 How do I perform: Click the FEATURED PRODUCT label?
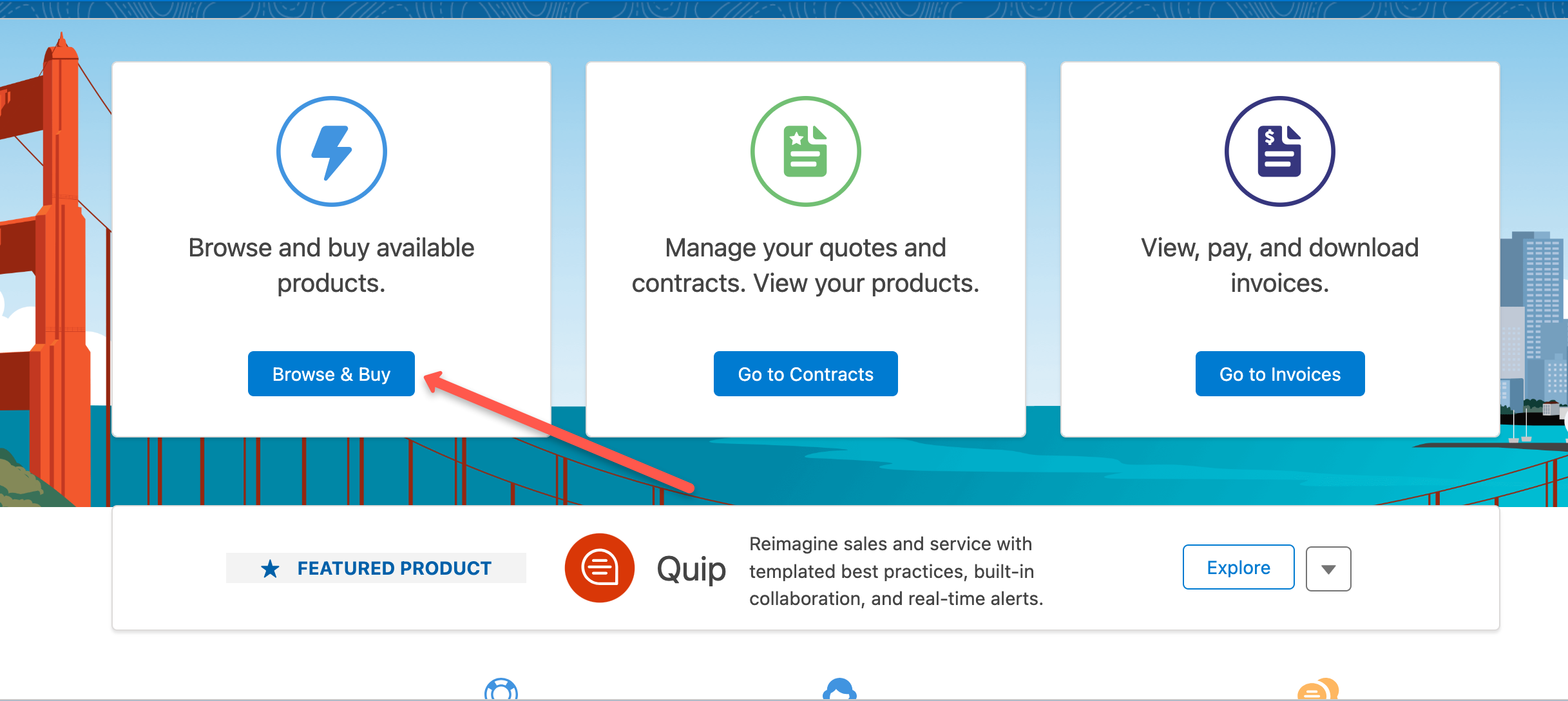pyautogui.click(x=394, y=568)
